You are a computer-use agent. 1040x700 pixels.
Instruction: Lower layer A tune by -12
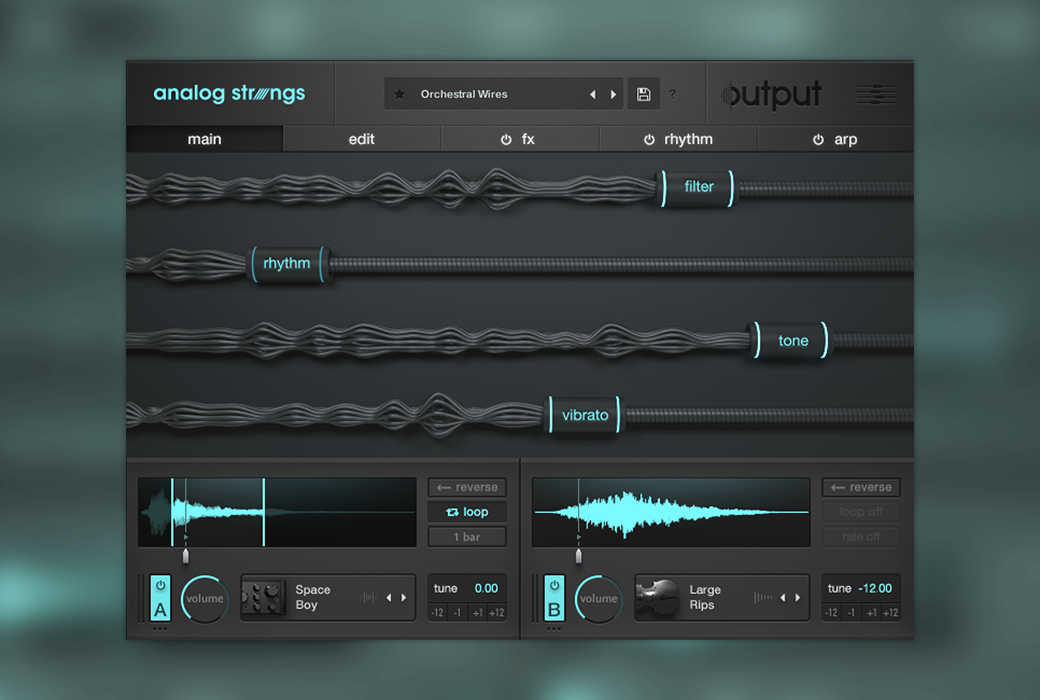[437, 613]
